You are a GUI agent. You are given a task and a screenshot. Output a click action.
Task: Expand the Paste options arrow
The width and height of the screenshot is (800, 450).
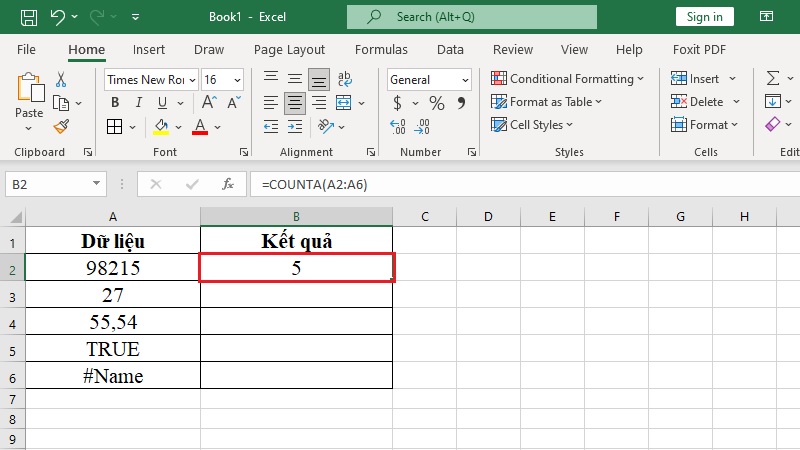pyautogui.click(x=29, y=129)
